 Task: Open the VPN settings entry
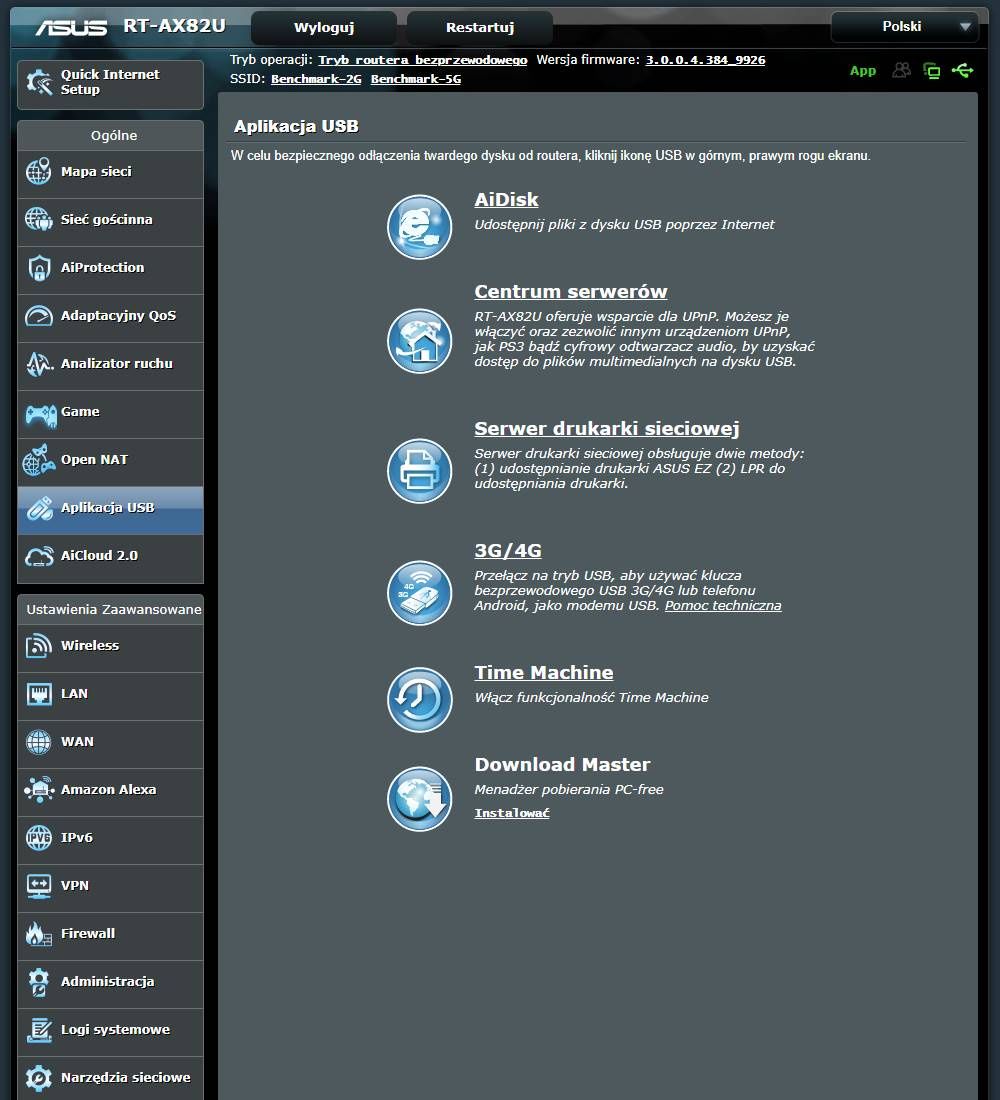[x=110, y=888]
